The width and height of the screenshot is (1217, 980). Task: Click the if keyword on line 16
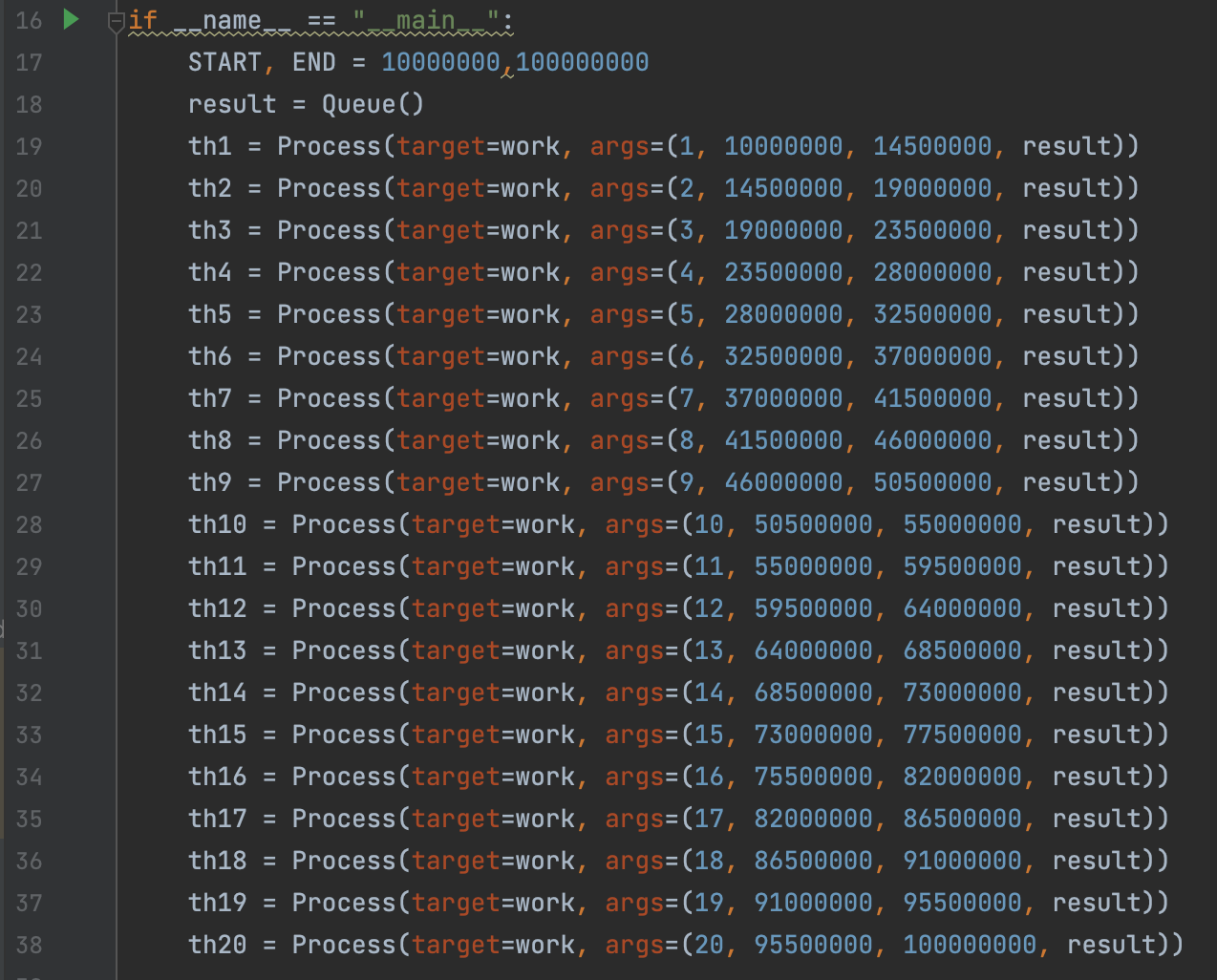tap(143, 21)
